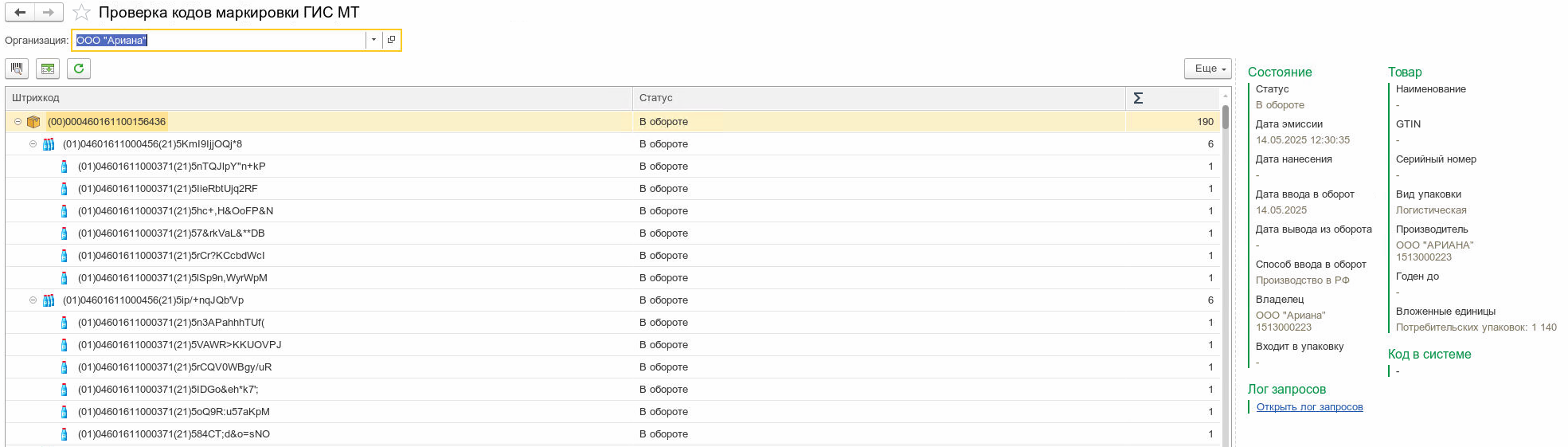This screenshot has width=1568, height=447.
Task: Open the Еще menu
Action: (1207, 69)
